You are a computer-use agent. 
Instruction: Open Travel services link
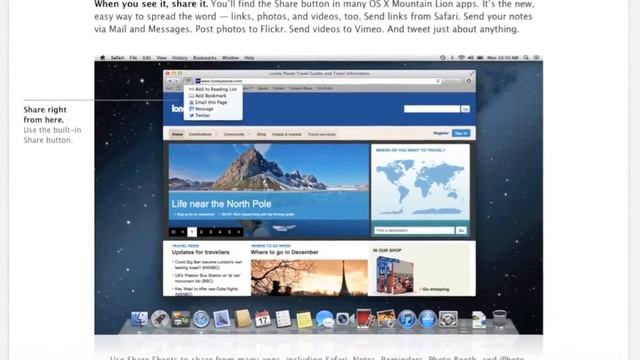point(322,134)
